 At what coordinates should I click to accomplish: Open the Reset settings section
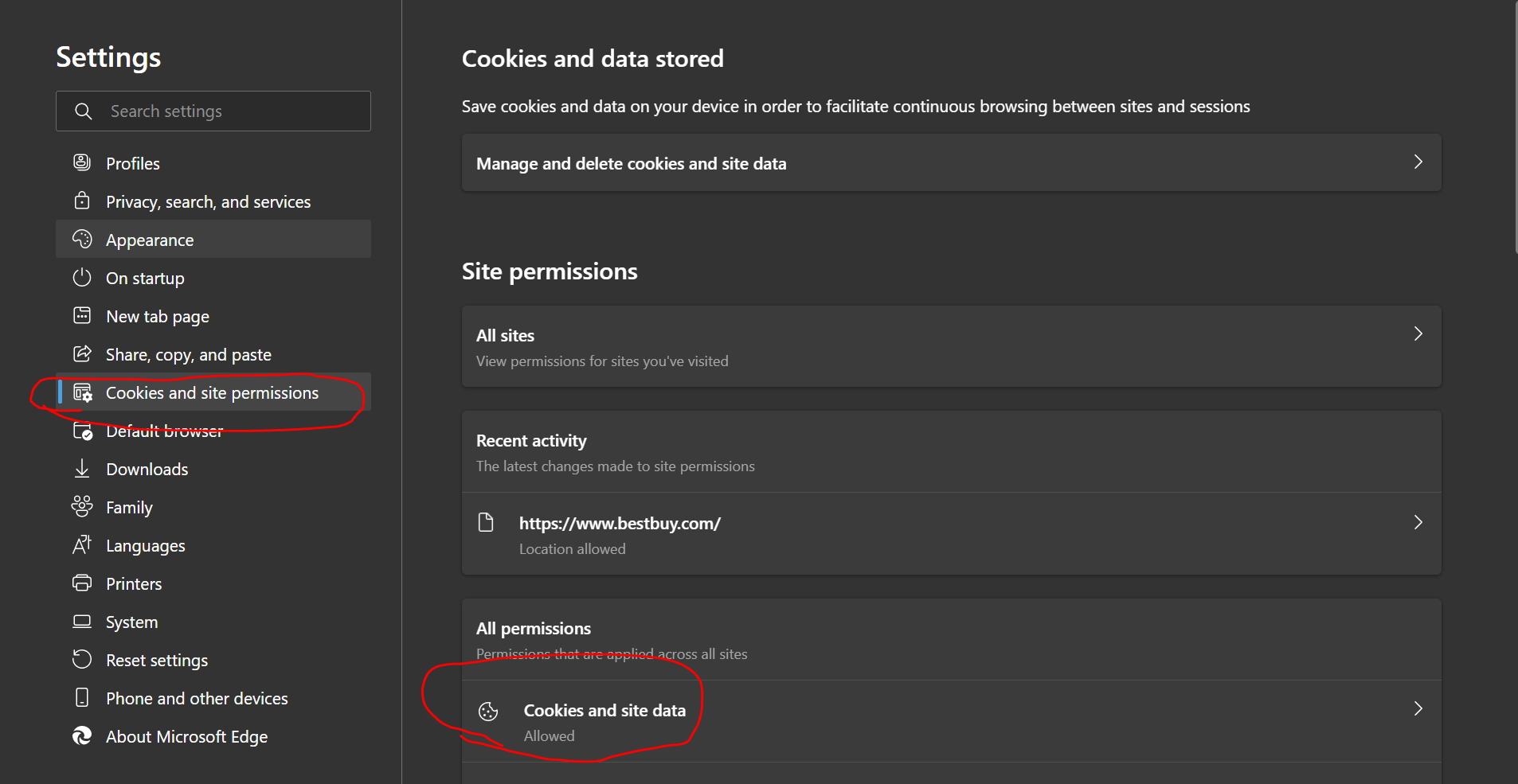coord(157,661)
